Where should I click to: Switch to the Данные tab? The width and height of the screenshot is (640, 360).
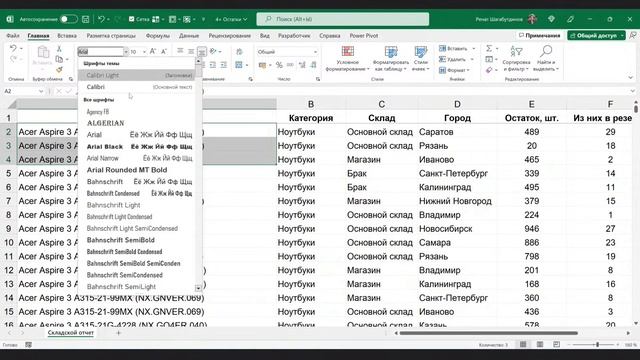(x=189, y=36)
